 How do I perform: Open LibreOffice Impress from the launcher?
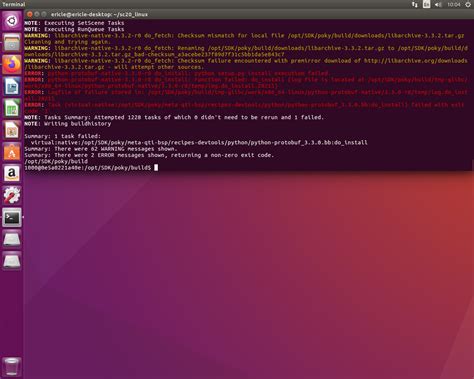tap(12, 130)
